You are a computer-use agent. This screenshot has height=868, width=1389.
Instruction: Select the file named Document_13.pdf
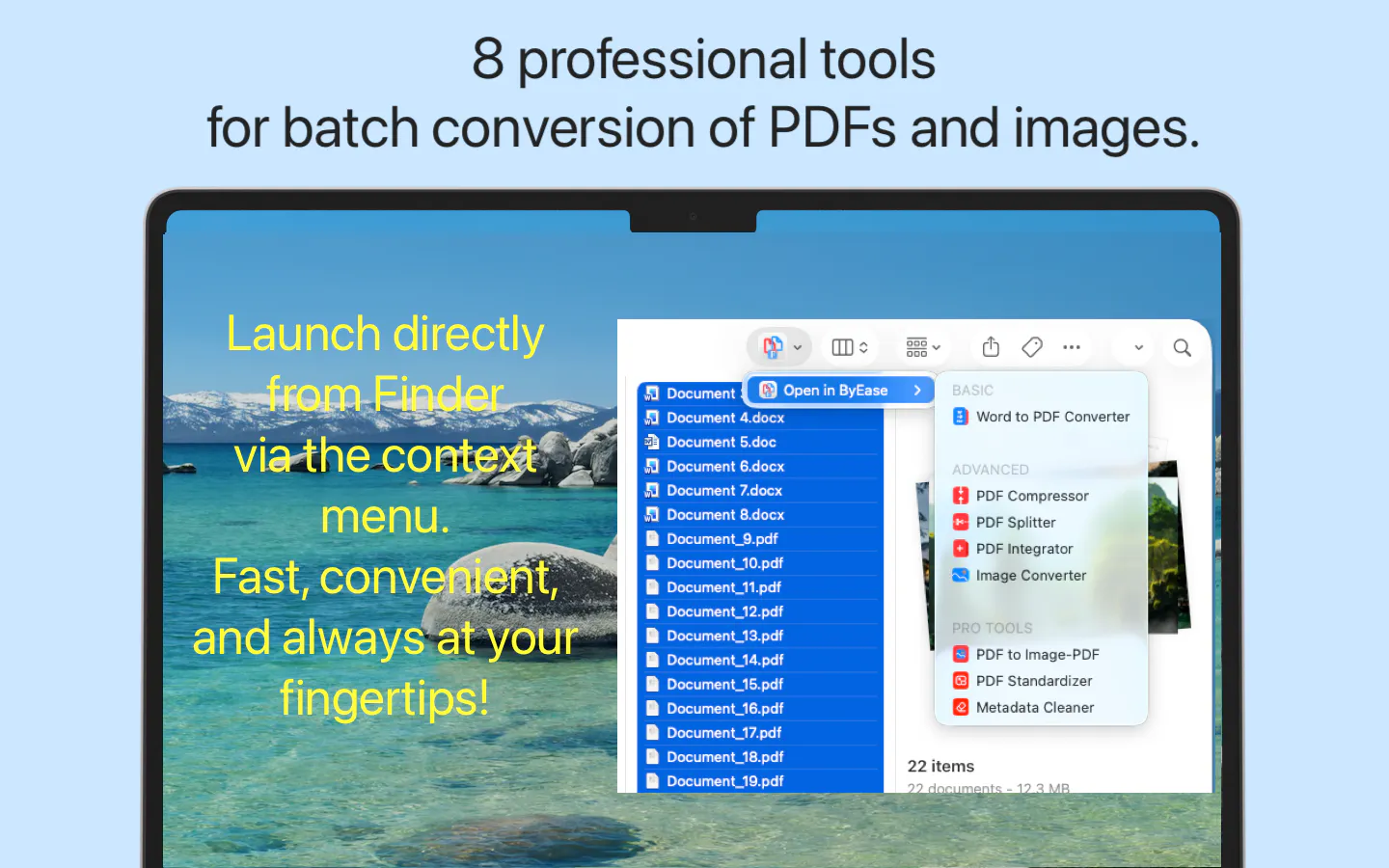point(760,636)
